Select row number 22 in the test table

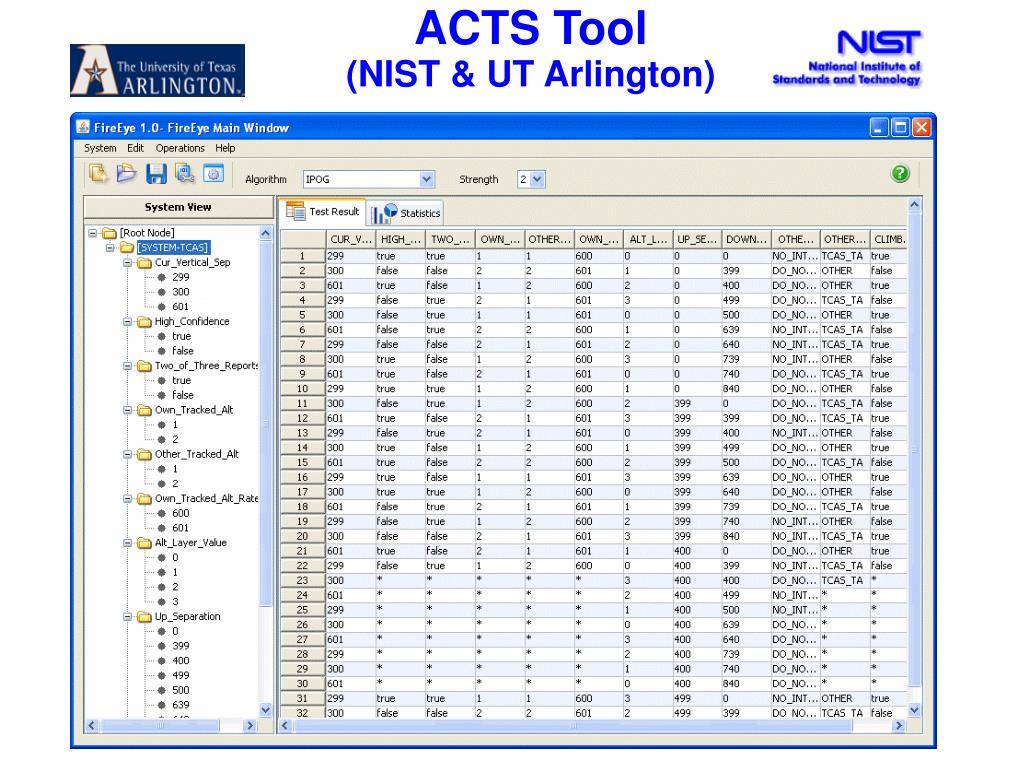303,565
